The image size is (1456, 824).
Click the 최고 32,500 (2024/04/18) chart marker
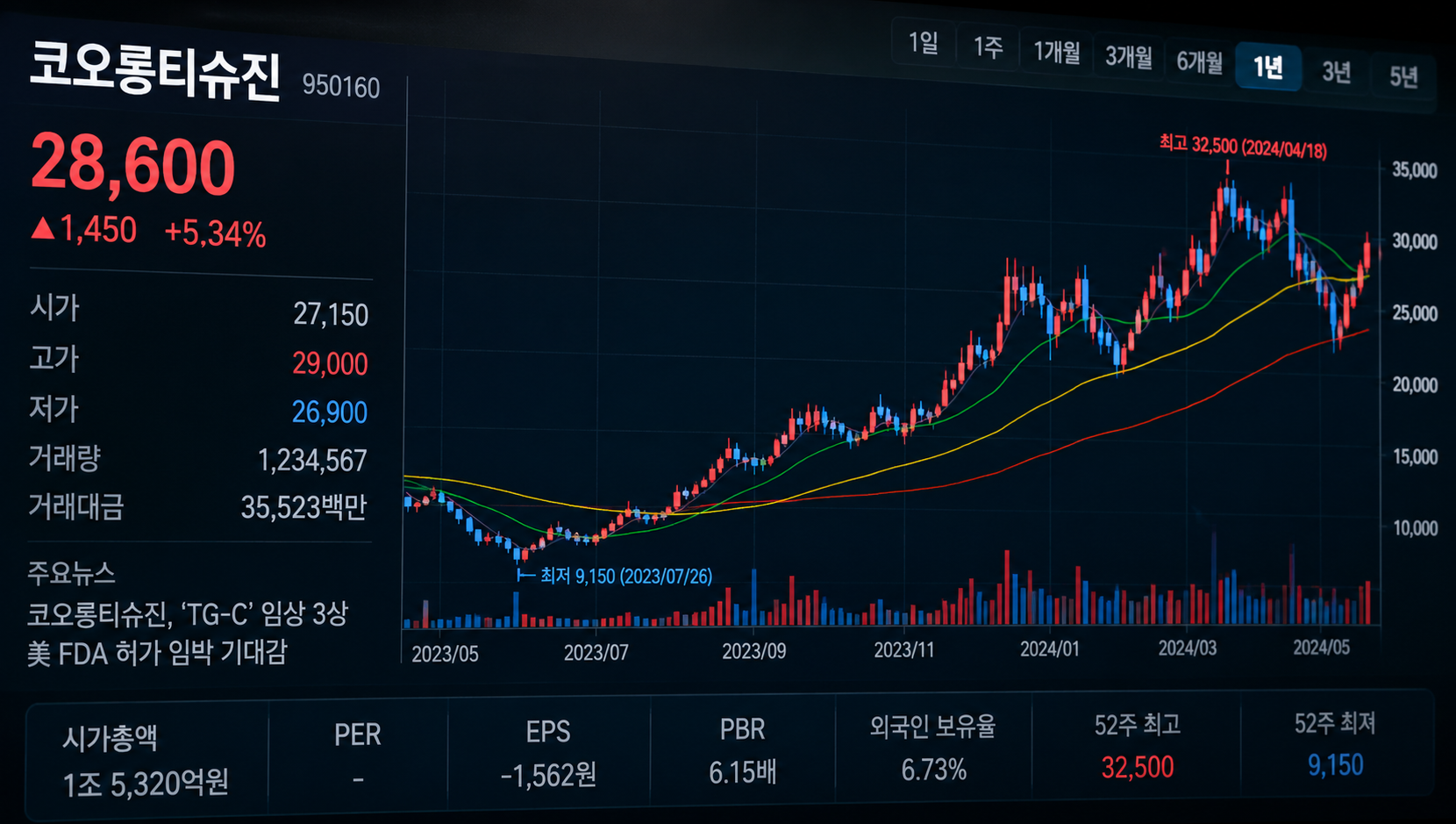1243,146
